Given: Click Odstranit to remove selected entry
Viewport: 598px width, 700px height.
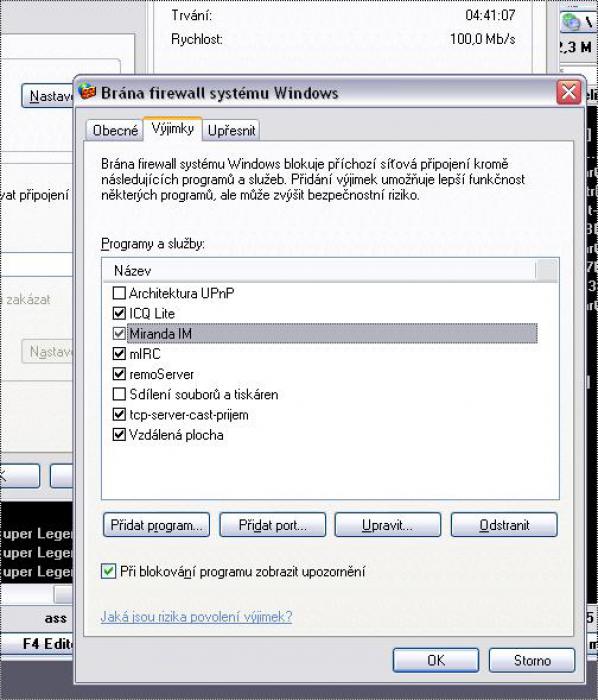Looking at the screenshot, I should (504, 525).
